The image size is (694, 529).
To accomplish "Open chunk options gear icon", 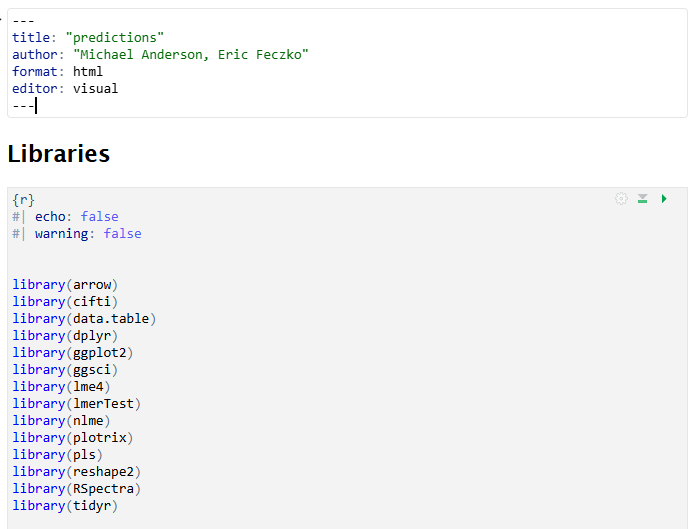I will point(621,199).
